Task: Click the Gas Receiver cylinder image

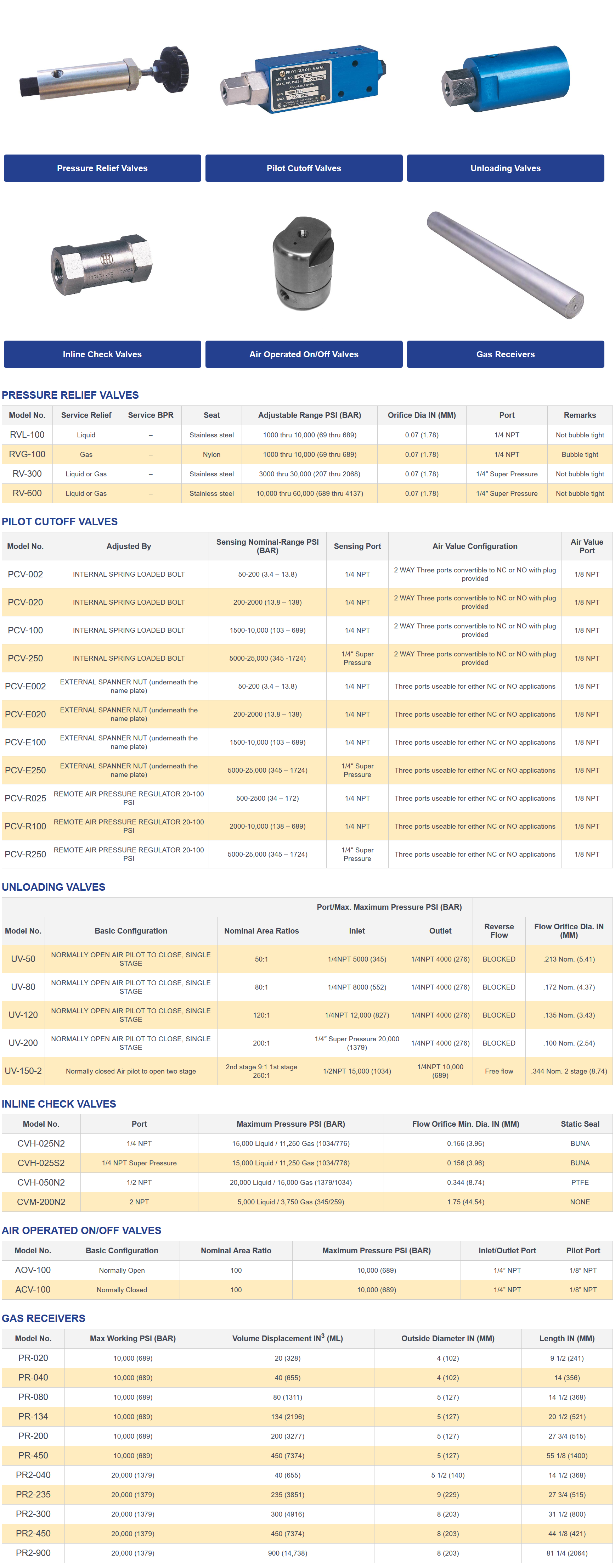Action: pyautogui.click(x=505, y=264)
